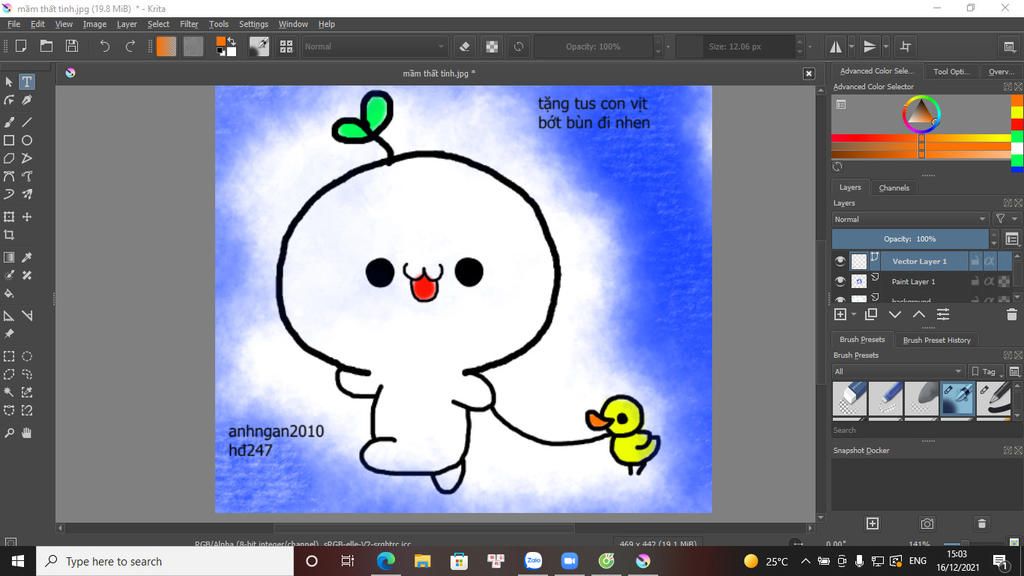Image resolution: width=1024 pixels, height=576 pixels.
Task: Select the Text tool in the toolbox
Action: (x=27, y=82)
